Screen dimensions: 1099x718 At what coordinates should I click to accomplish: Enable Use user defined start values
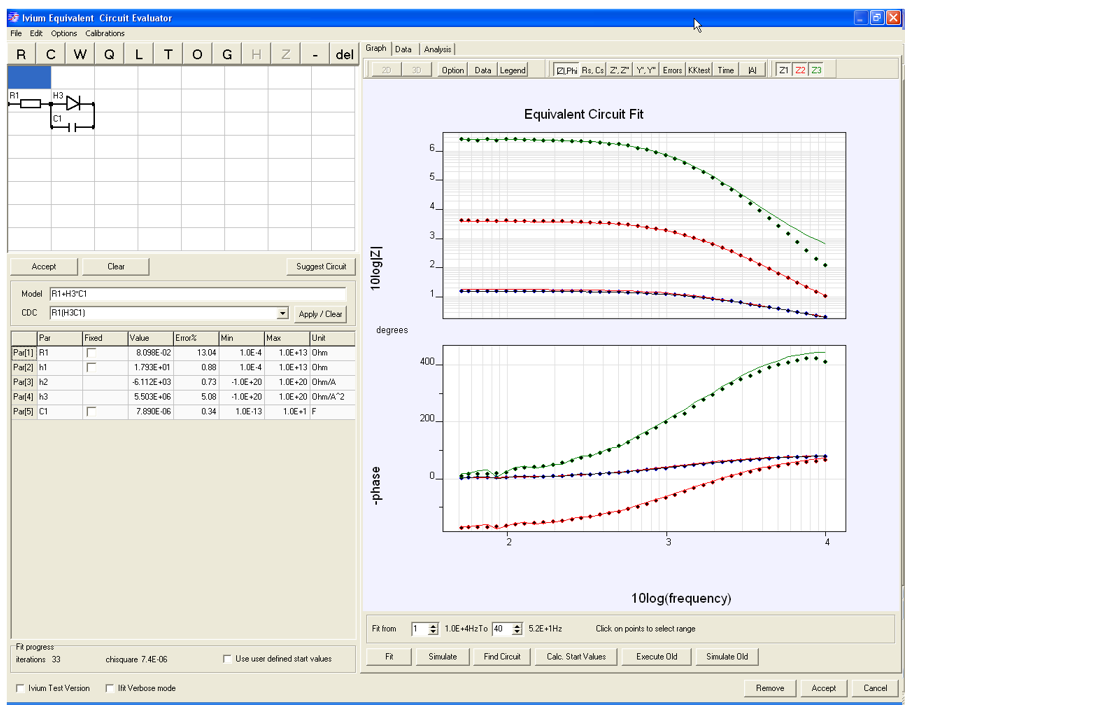point(227,659)
